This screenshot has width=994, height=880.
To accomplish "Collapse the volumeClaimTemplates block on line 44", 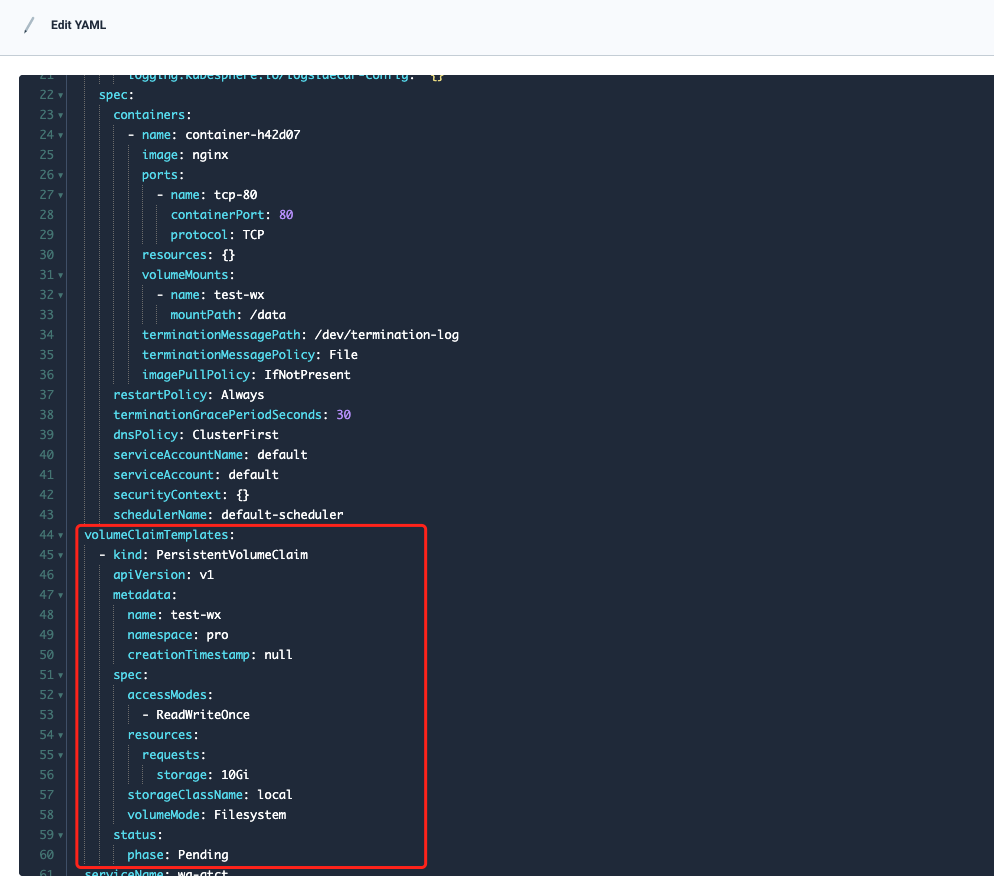I will pos(58,534).
